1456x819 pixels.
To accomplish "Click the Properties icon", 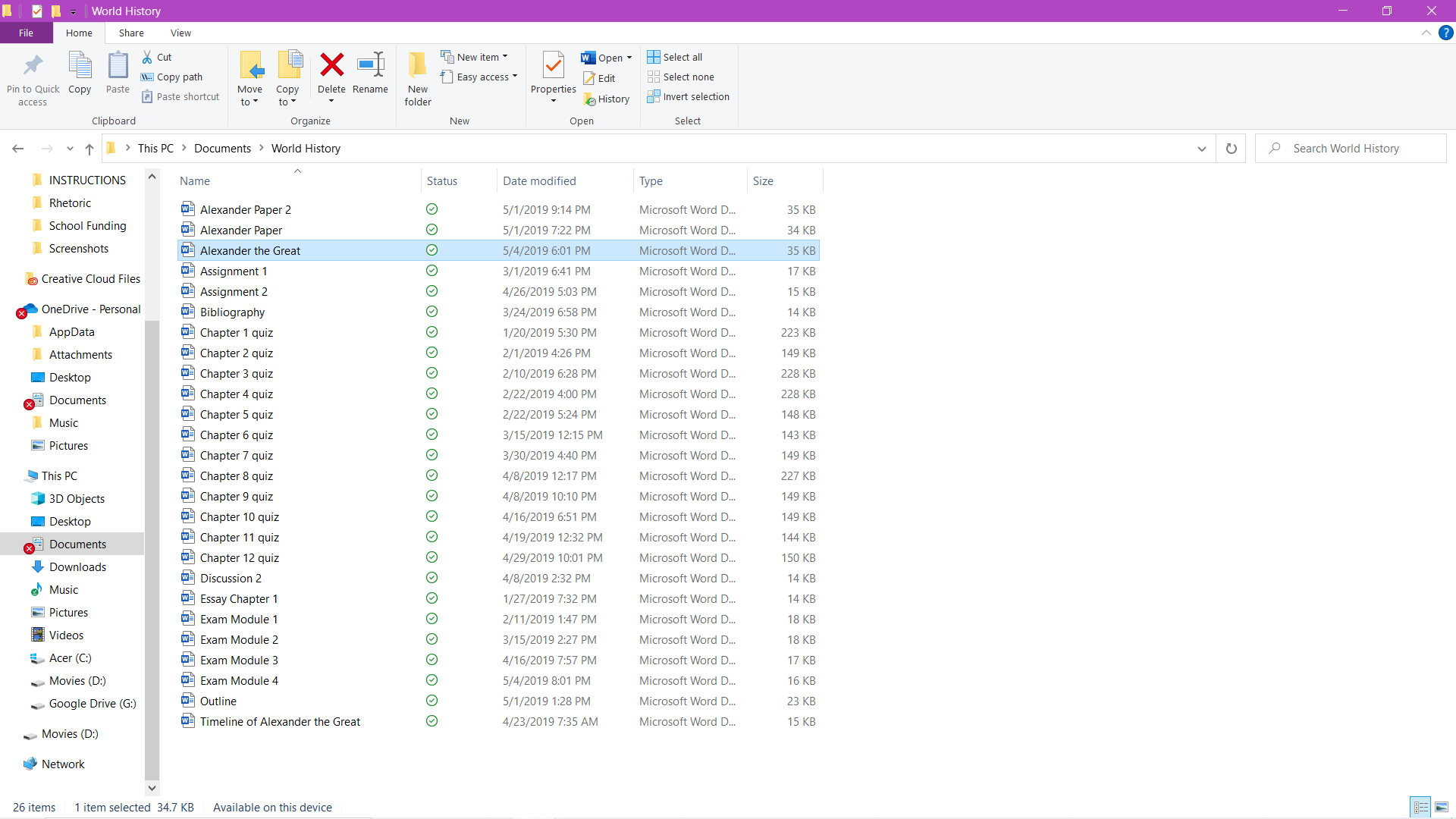I will tap(553, 66).
